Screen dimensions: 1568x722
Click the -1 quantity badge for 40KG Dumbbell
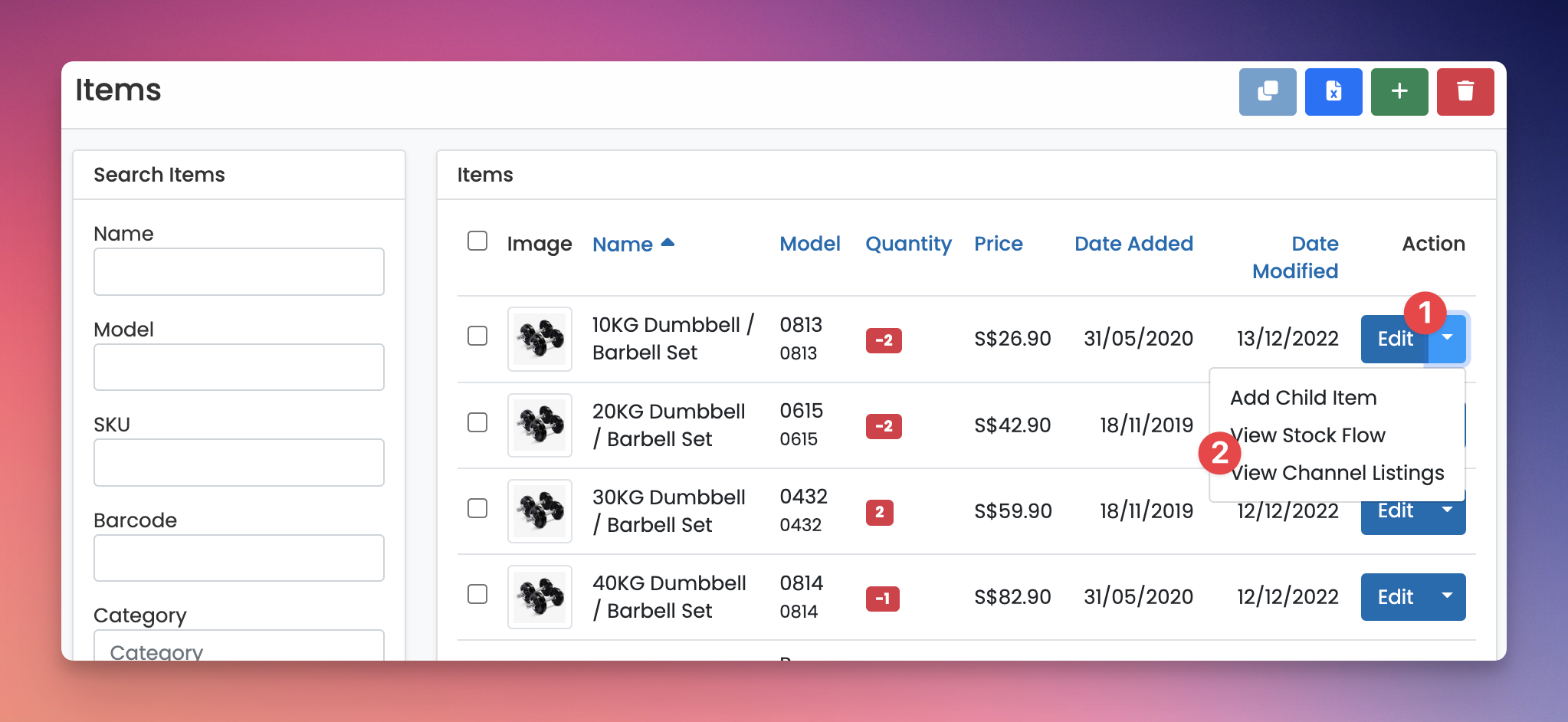click(883, 599)
